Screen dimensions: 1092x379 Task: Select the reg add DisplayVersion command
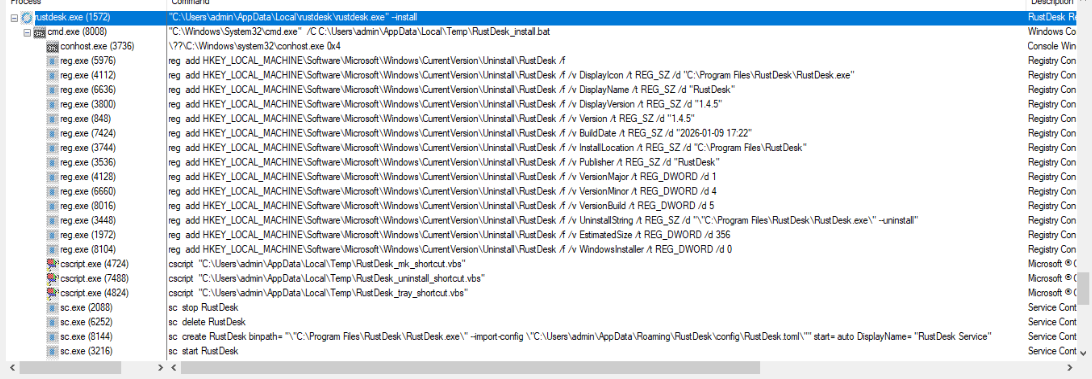pyautogui.click(x=445, y=105)
